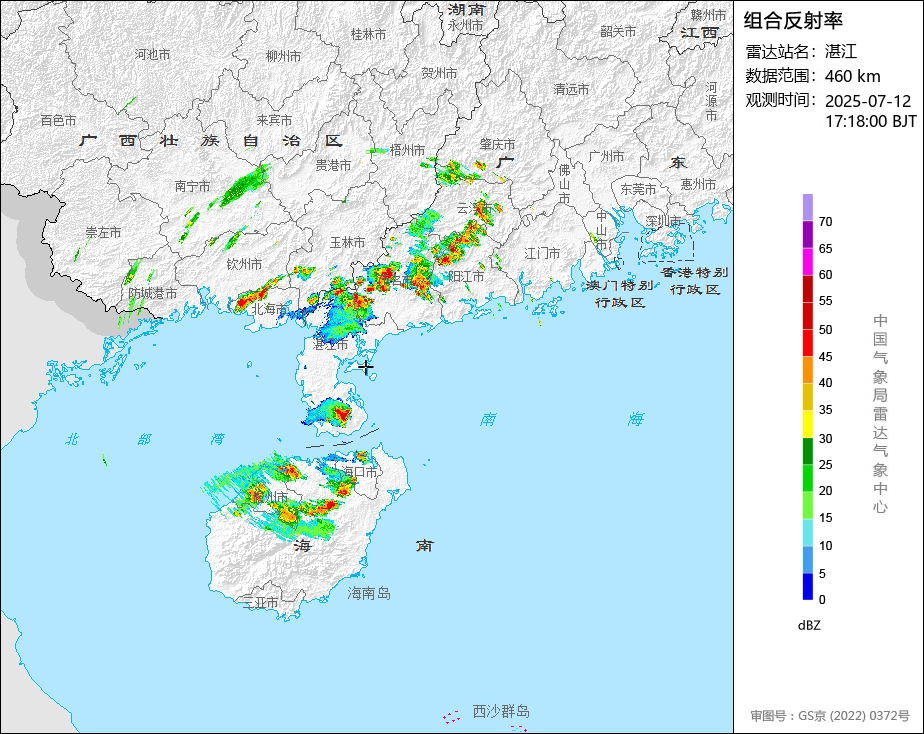Click the dBZ unit label under legend
The height and width of the screenshot is (734, 924).
coord(809,626)
